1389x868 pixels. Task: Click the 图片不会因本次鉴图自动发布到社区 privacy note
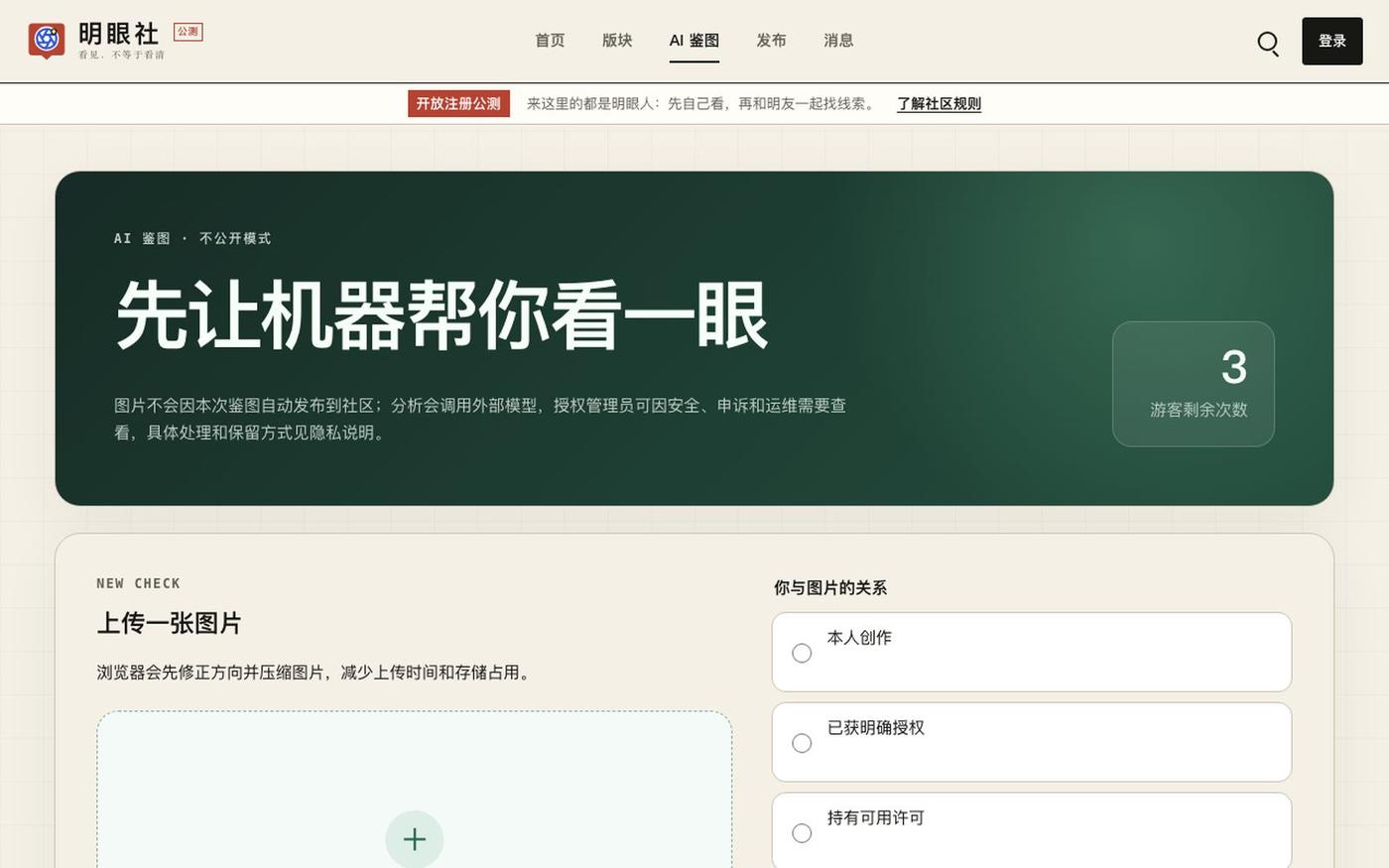tap(480, 419)
